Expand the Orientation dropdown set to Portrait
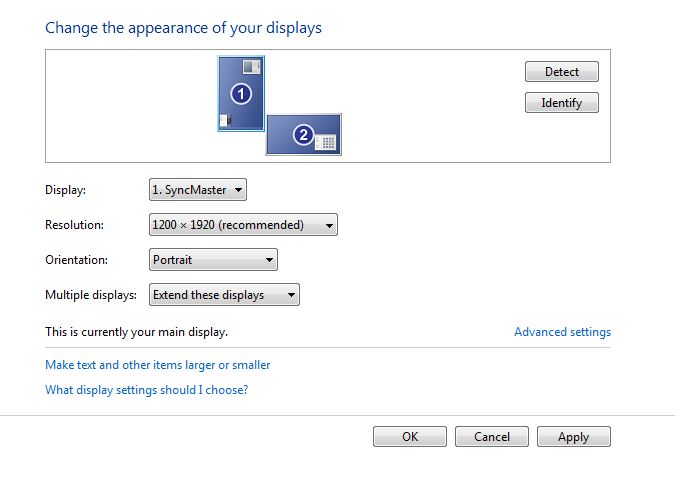 coord(213,260)
